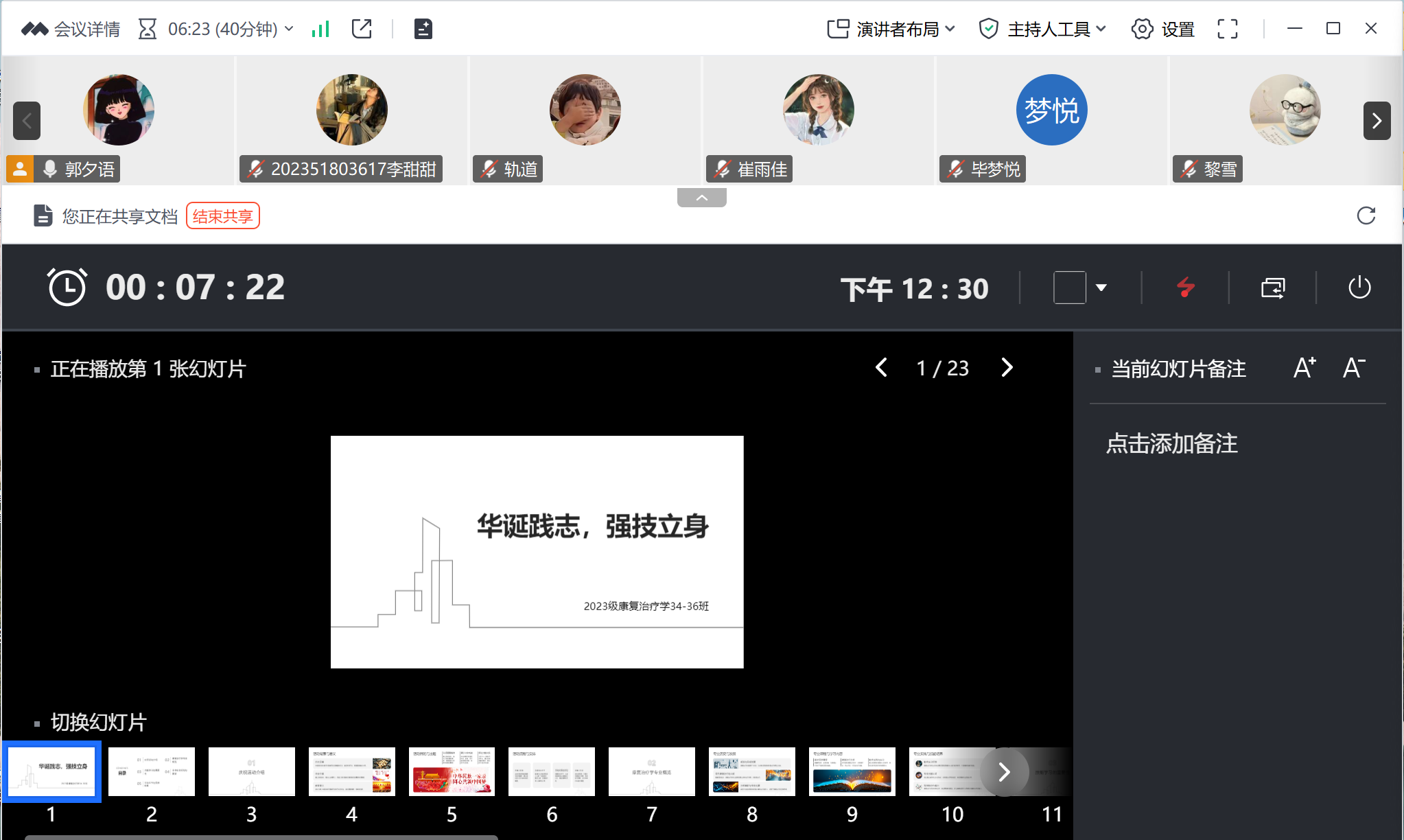Unmute participant 崔雨佳's microphone
Image resolution: width=1404 pixels, height=840 pixels.
722,169
